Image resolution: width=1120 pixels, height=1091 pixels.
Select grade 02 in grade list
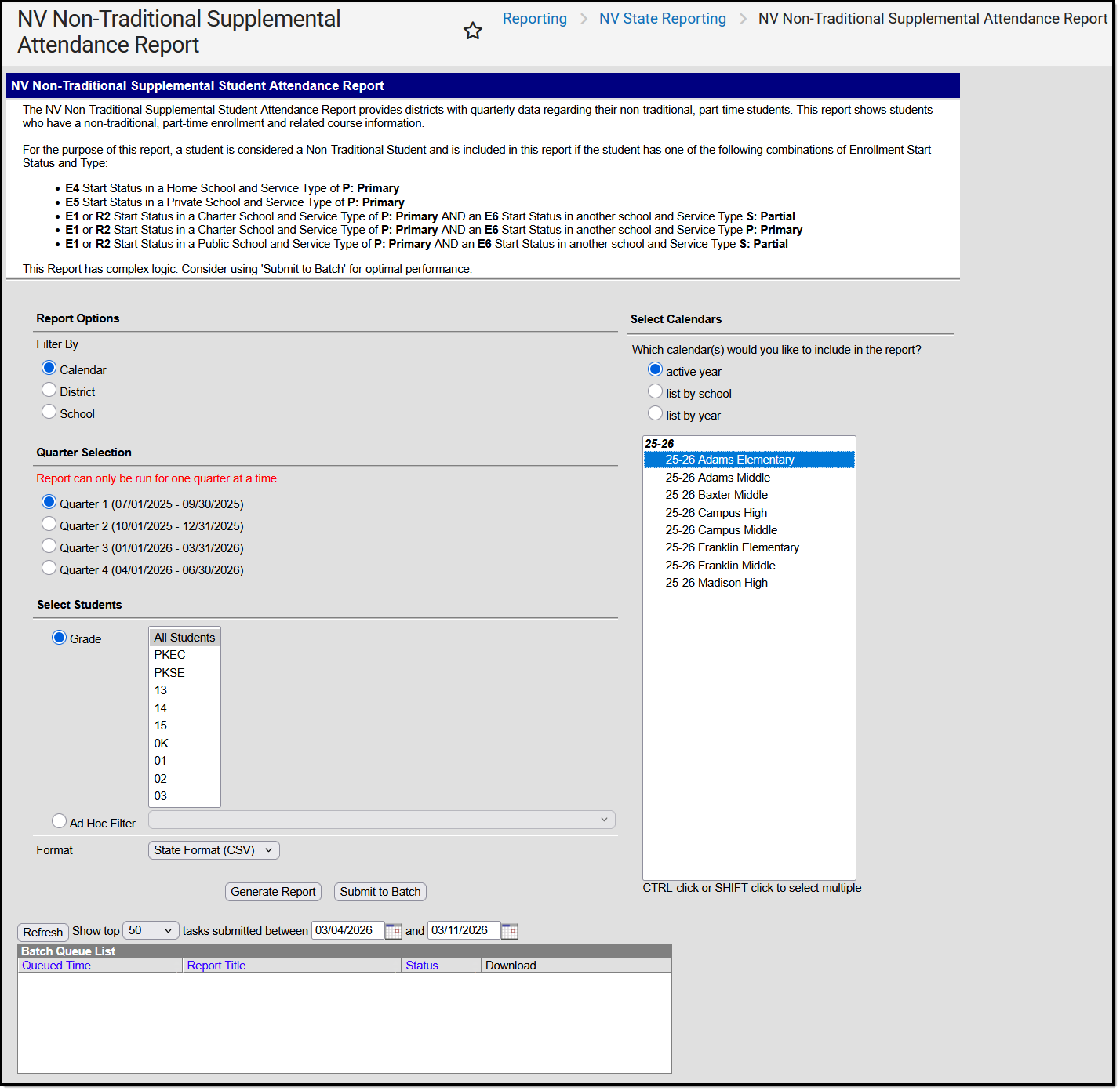pyautogui.click(x=184, y=779)
